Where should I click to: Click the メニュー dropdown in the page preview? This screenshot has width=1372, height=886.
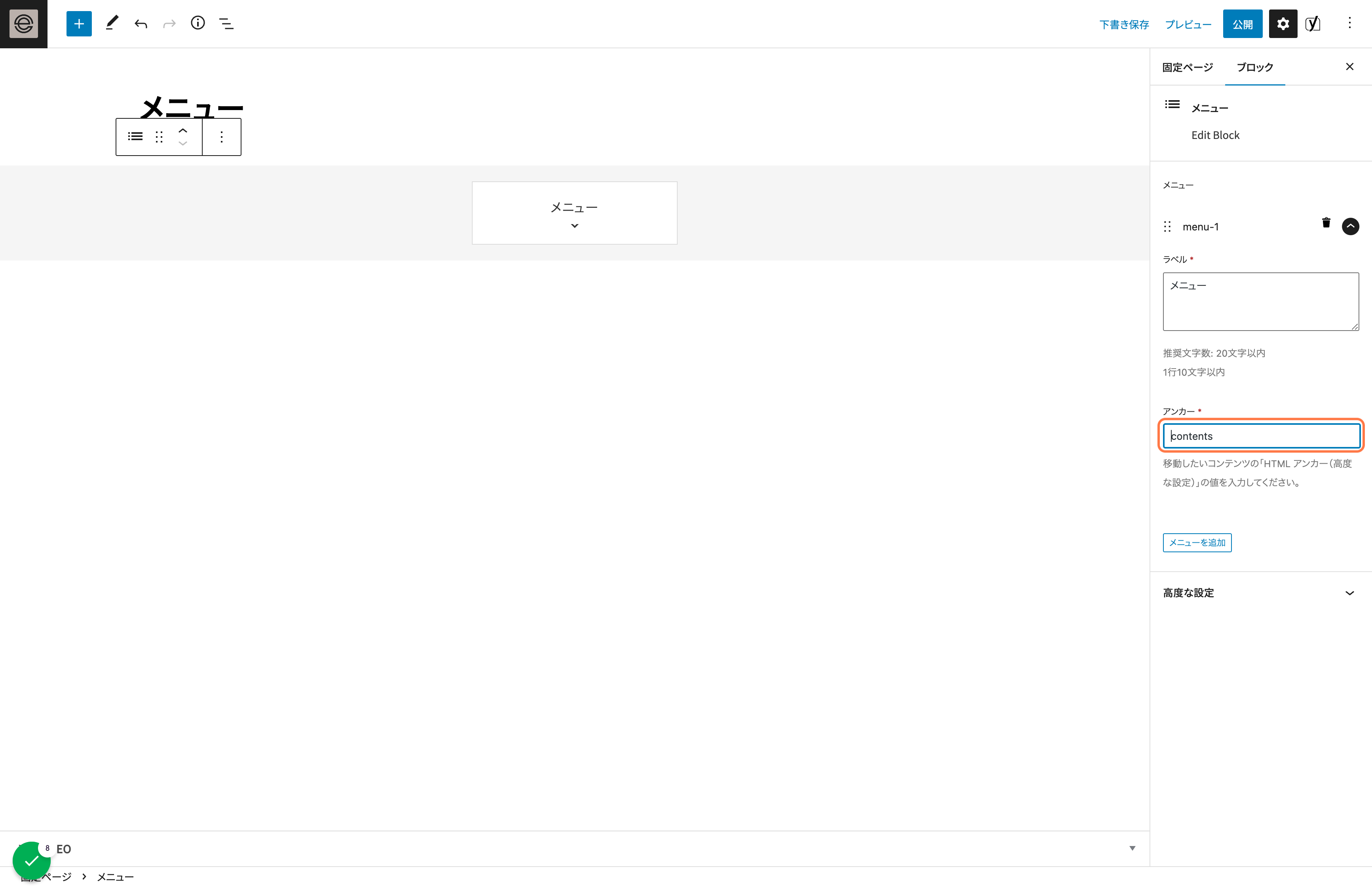[x=575, y=213]
